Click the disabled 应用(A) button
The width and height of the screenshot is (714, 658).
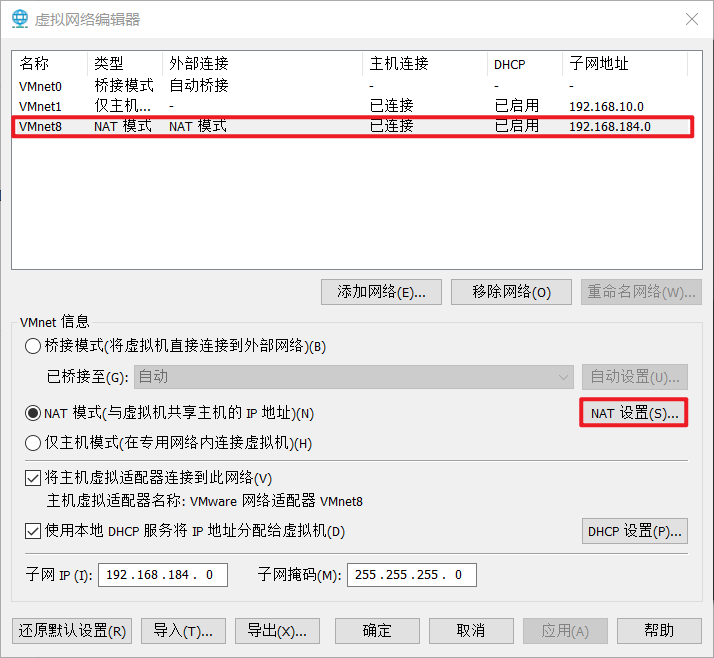(565, 631)
